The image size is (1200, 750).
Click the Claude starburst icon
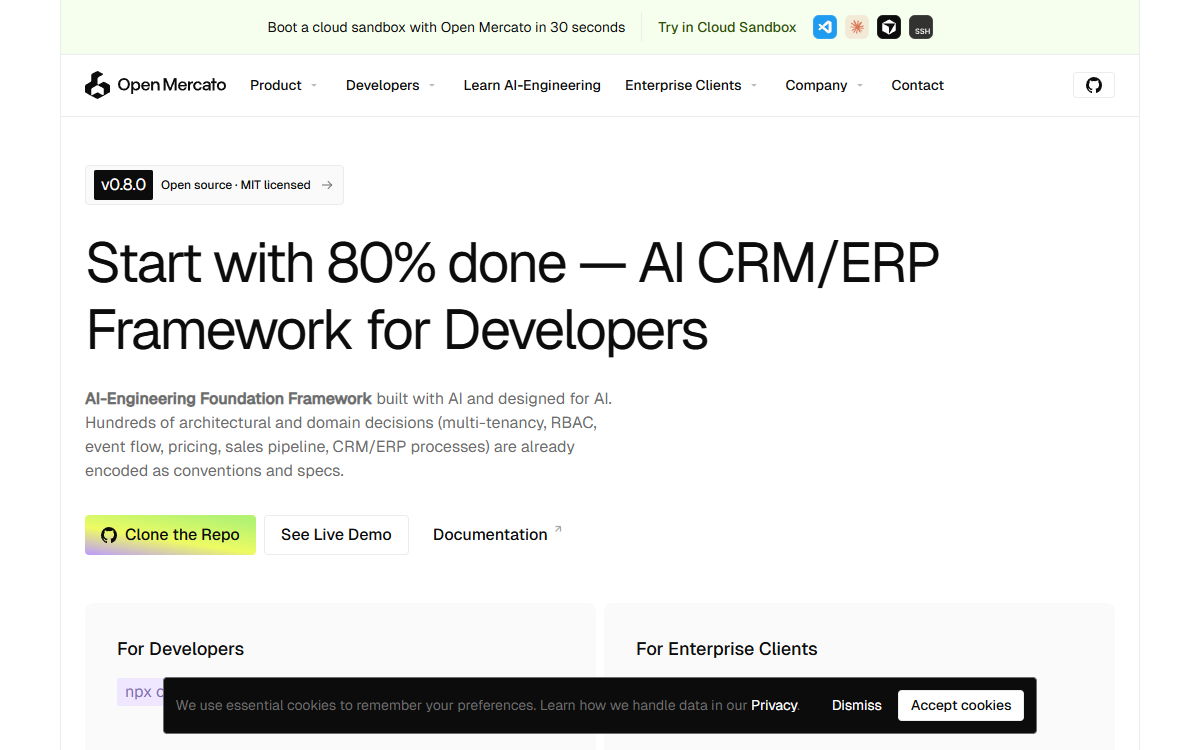pyautogui.click(x=857, y=27)
